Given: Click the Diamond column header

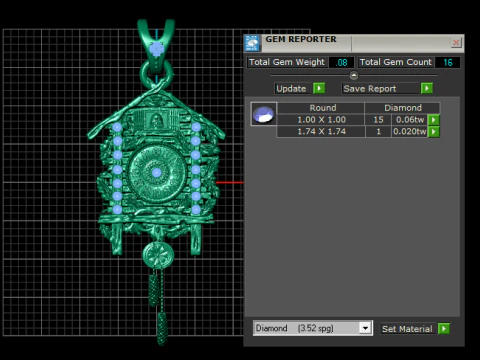Looking at the screenshot, I should [x=402, y=108].
